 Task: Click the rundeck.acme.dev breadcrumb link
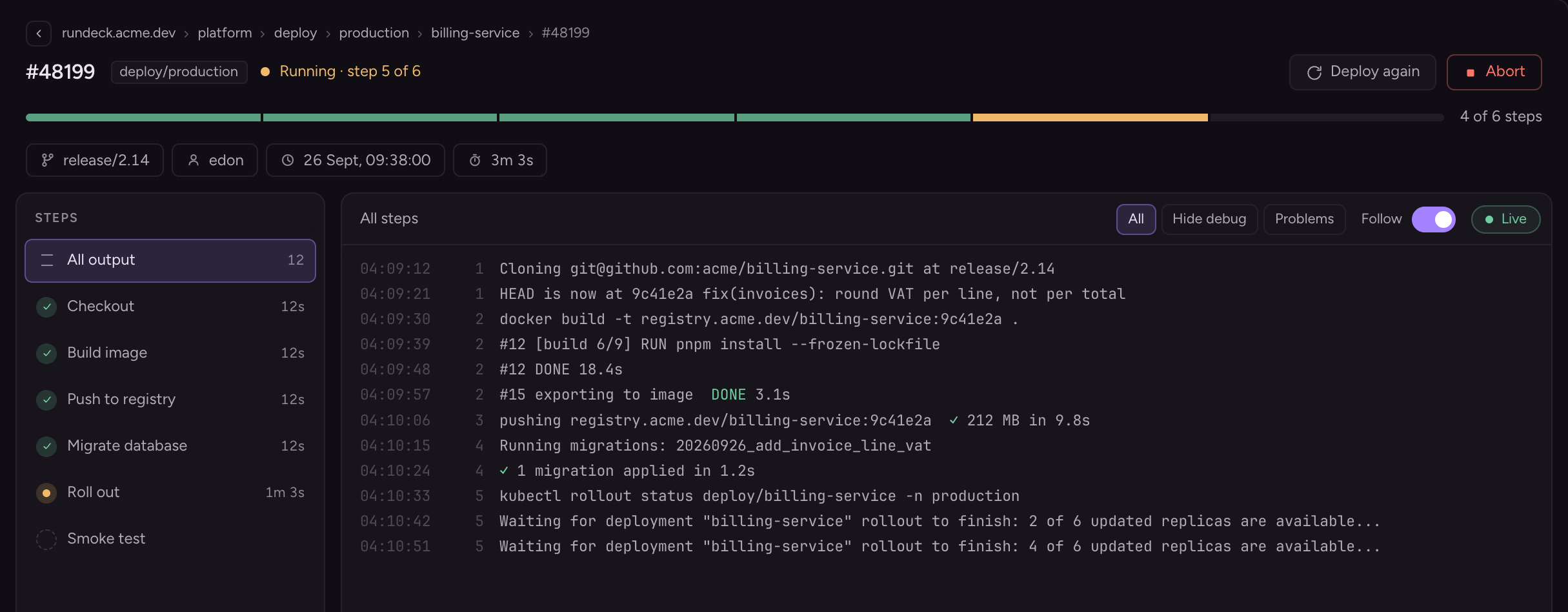[x=119, y=33]
